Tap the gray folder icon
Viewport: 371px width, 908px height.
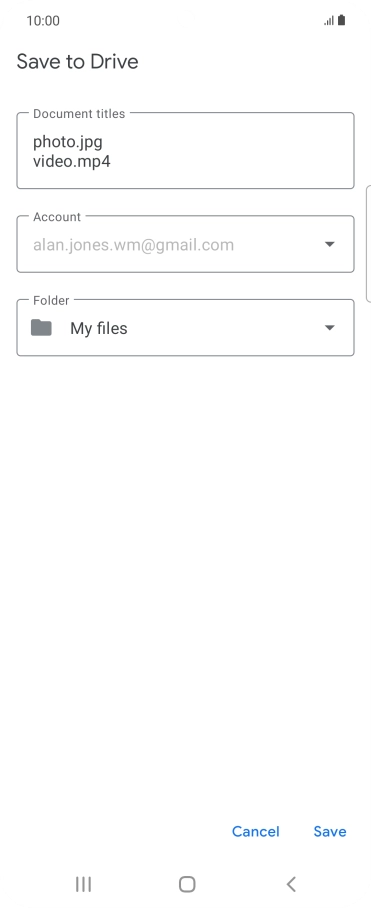41,328
